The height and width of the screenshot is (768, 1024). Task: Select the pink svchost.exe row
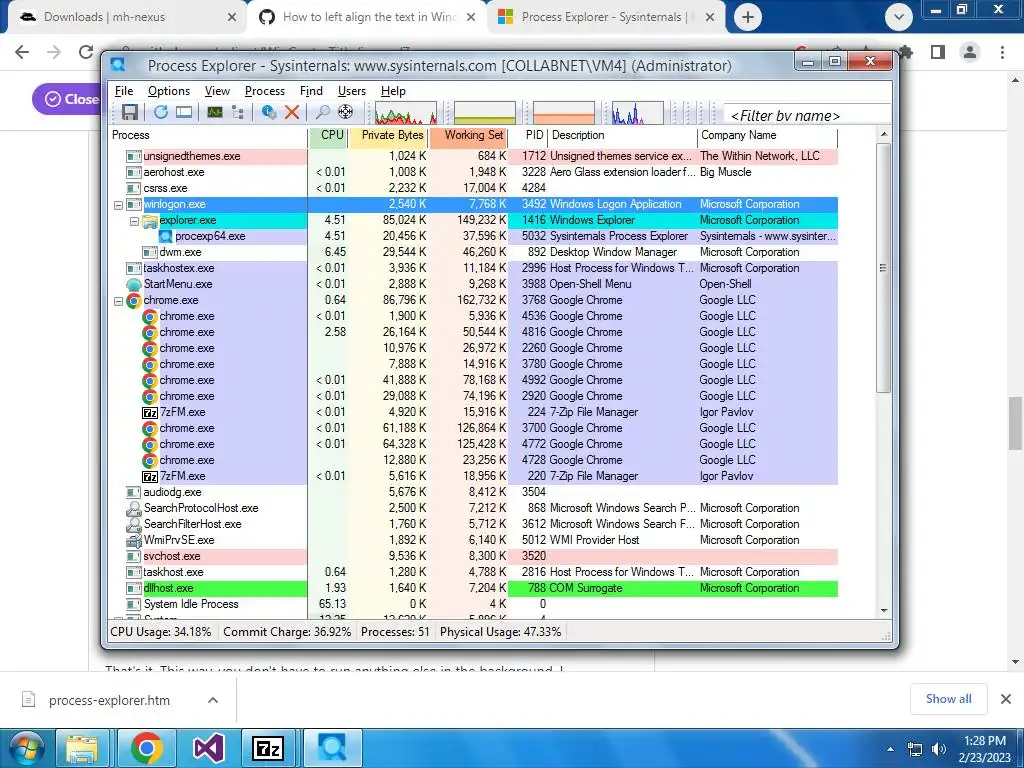tap(473, 556)
